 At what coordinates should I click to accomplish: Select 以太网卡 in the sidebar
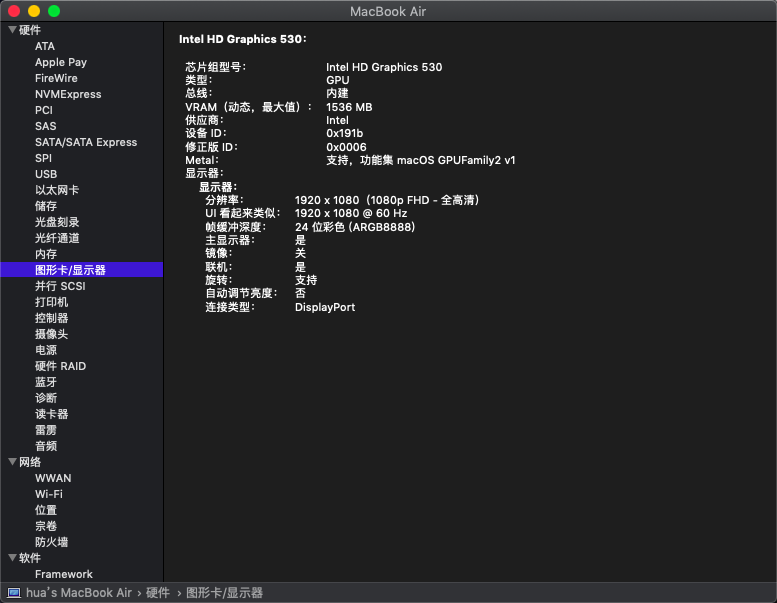click(x=57, y=190)
